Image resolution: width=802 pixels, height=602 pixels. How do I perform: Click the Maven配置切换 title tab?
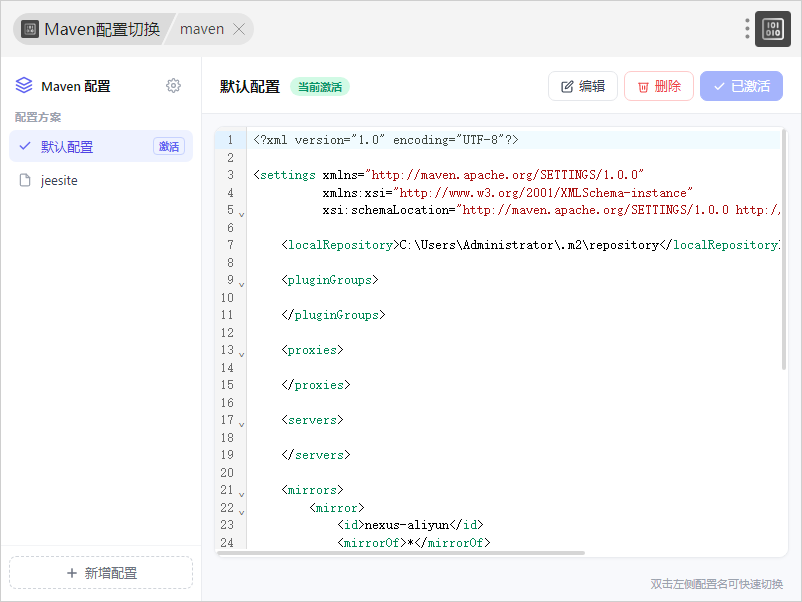click(92, 29)
